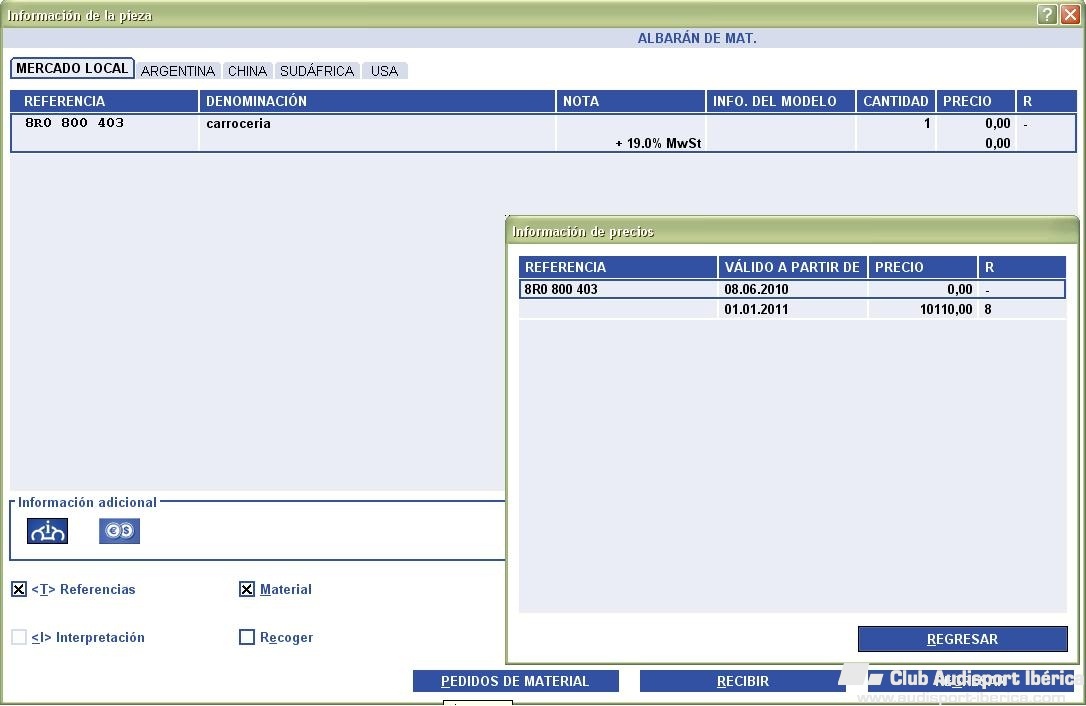
Task: Select the SUDÁFRICA tab
Action: pyautogui.click(x=317, y=71)
